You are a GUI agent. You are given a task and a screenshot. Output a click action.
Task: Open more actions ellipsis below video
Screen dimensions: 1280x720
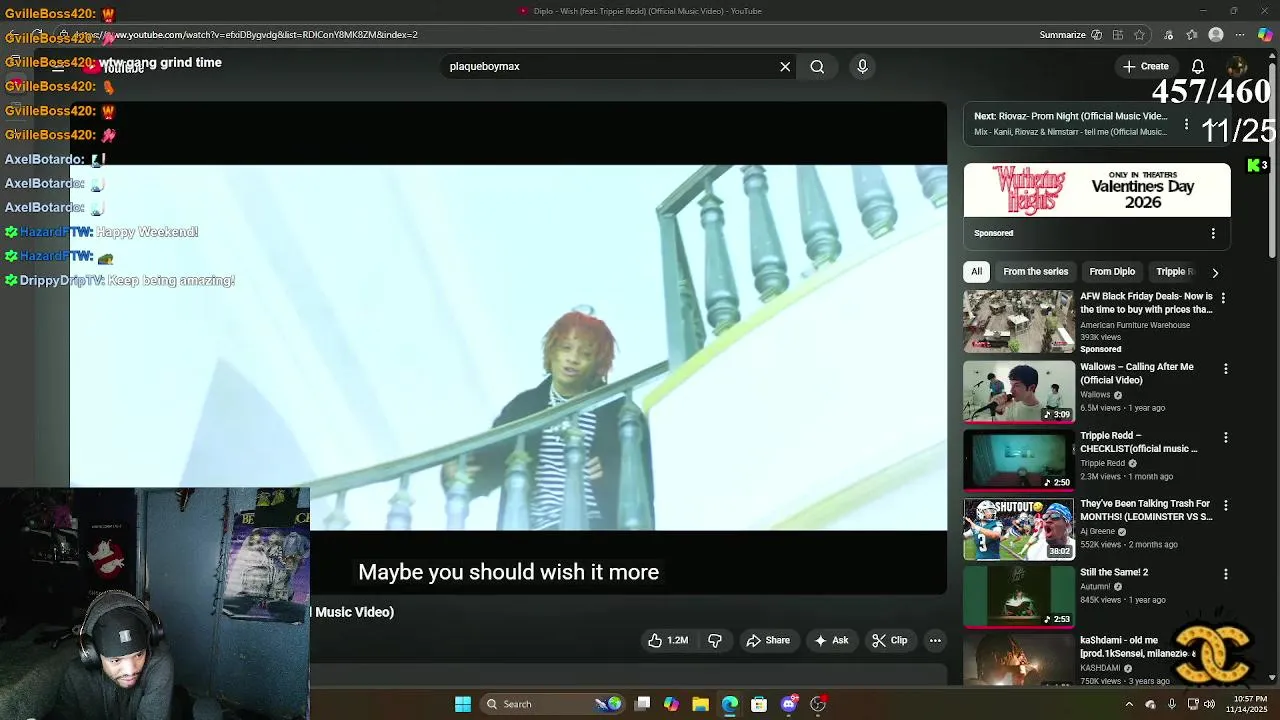pyautogui.click(x=935, y=641)
